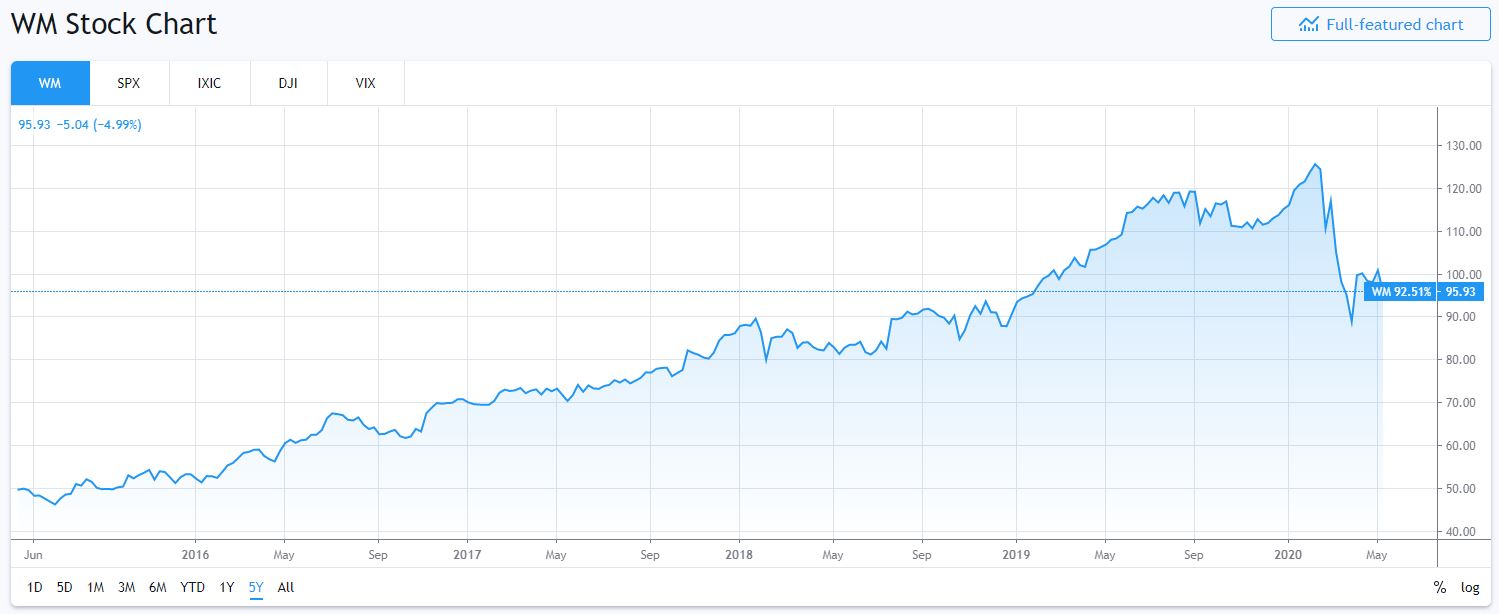The height and width of the screenshot is (614, 1499).
Task: Click the chart icon in Full-featured chart button
Action: (x=1308, y=25)
